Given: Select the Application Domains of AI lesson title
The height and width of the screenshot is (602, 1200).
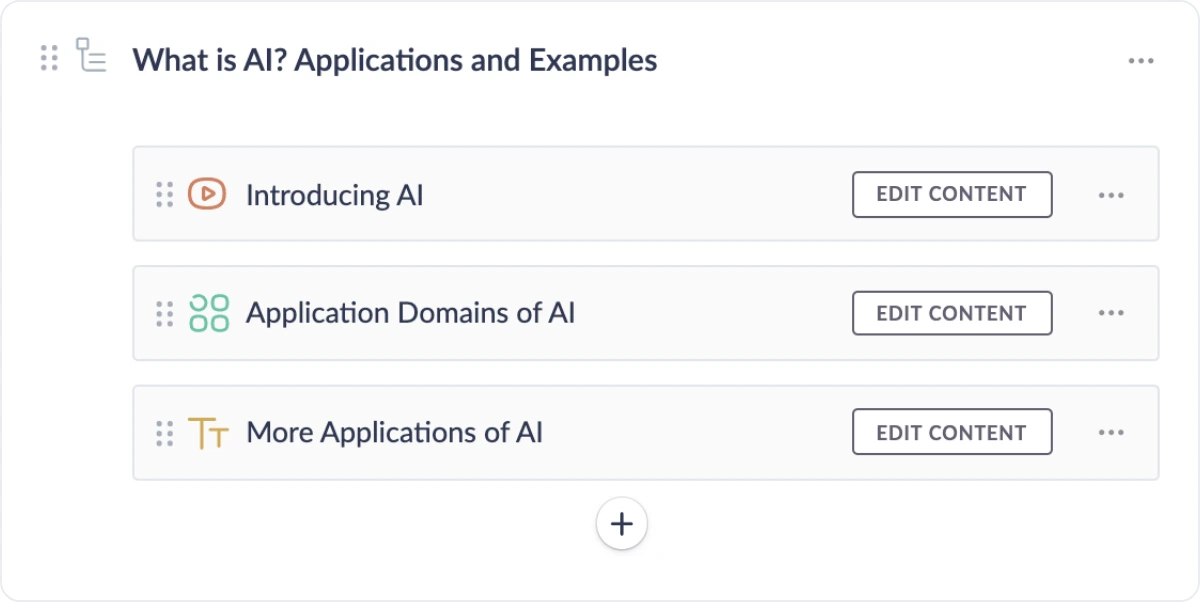Looking at the screenshot, I should 410,313.
